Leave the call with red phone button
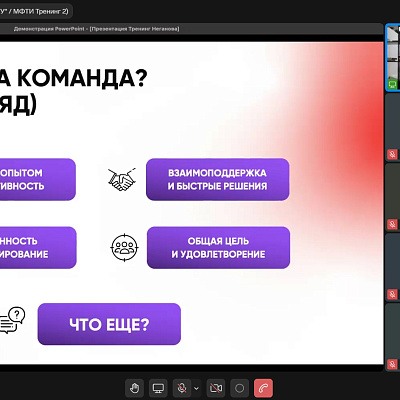 [263, 388]
